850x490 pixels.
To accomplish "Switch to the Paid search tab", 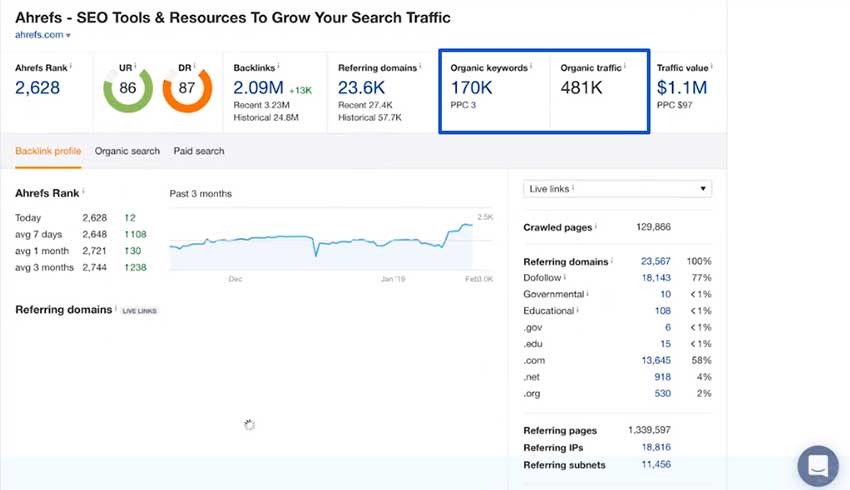I will pos(199,151).
